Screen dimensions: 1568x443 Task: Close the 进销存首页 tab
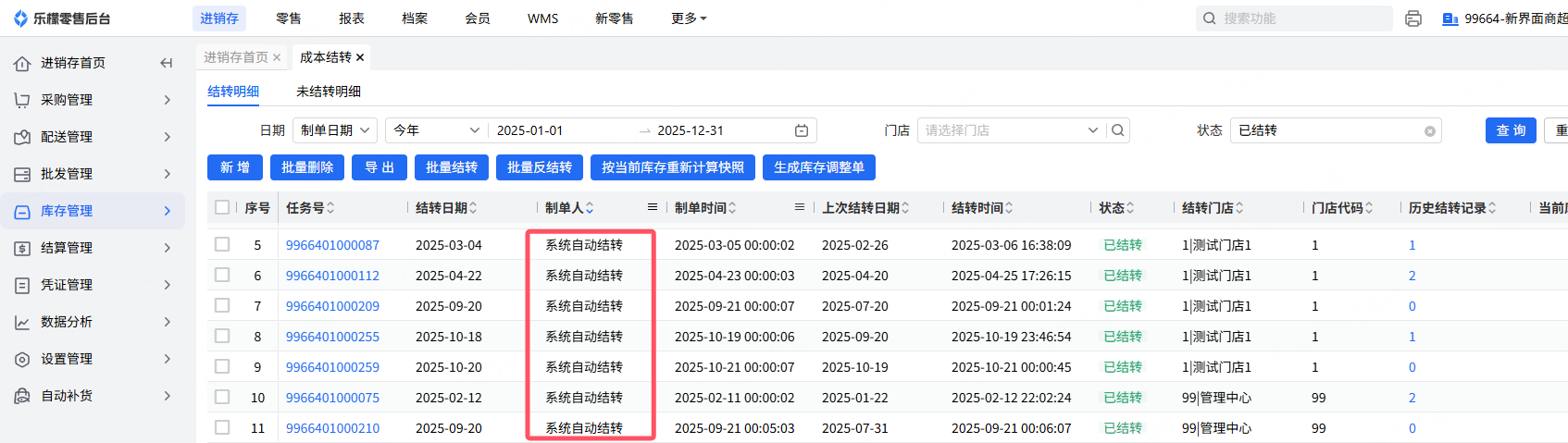(x=277, y=57)
